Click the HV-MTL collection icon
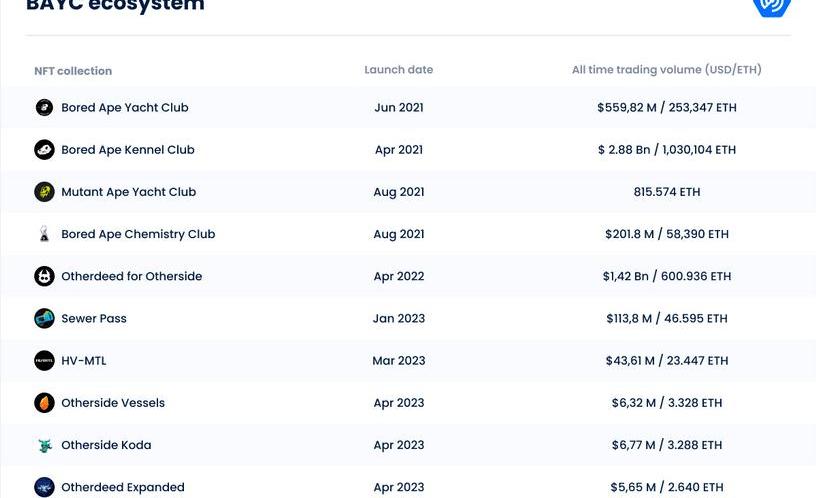The width and height of the screenshot is (816, 498). click(44, 361)
